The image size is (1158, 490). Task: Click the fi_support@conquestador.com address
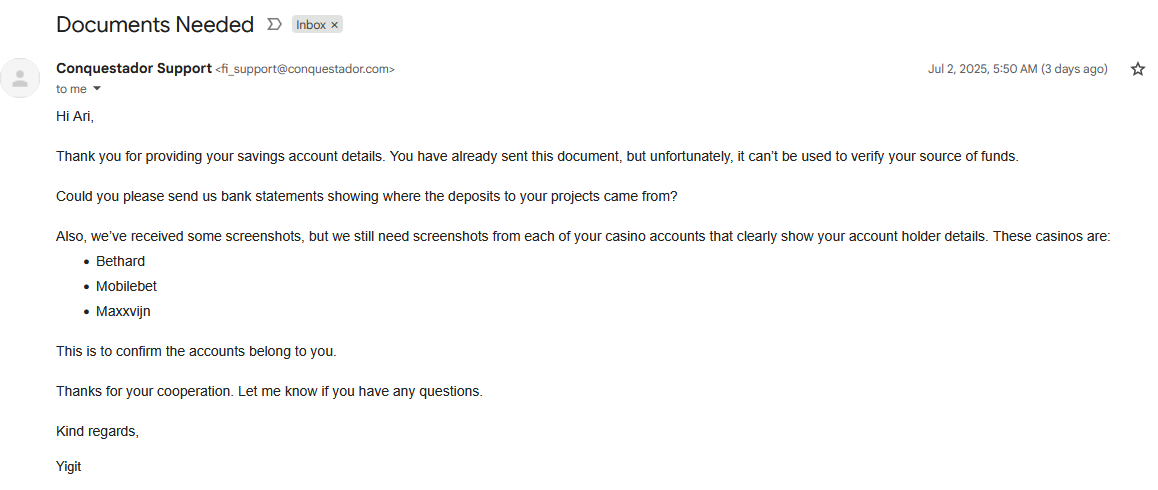[304, 69]
